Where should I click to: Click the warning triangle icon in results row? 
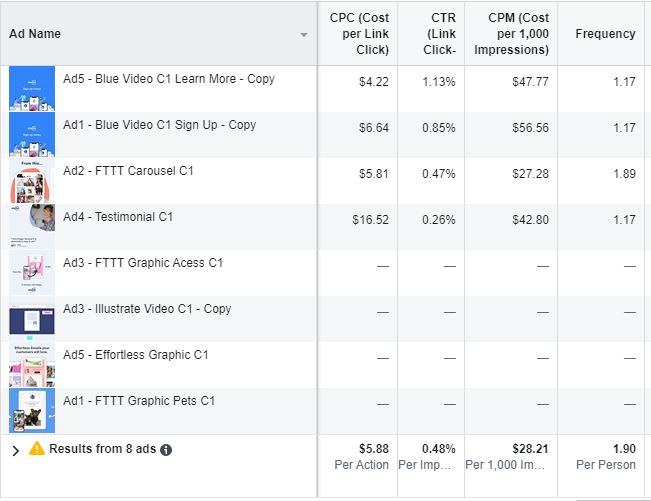tap(37, 450)
